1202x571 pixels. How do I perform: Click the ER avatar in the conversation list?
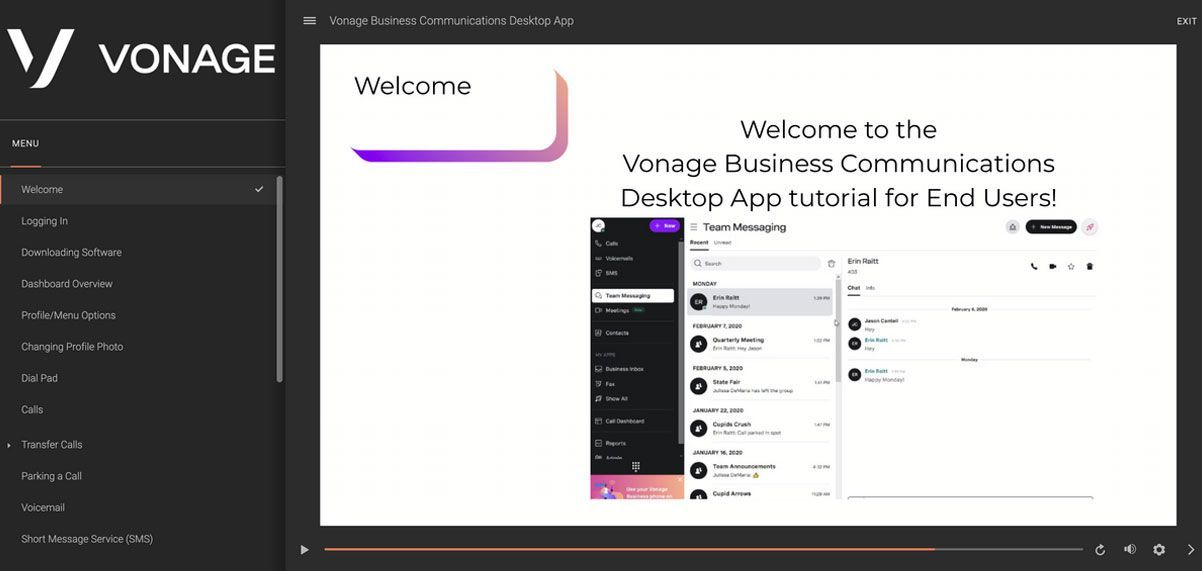(699, 301)
